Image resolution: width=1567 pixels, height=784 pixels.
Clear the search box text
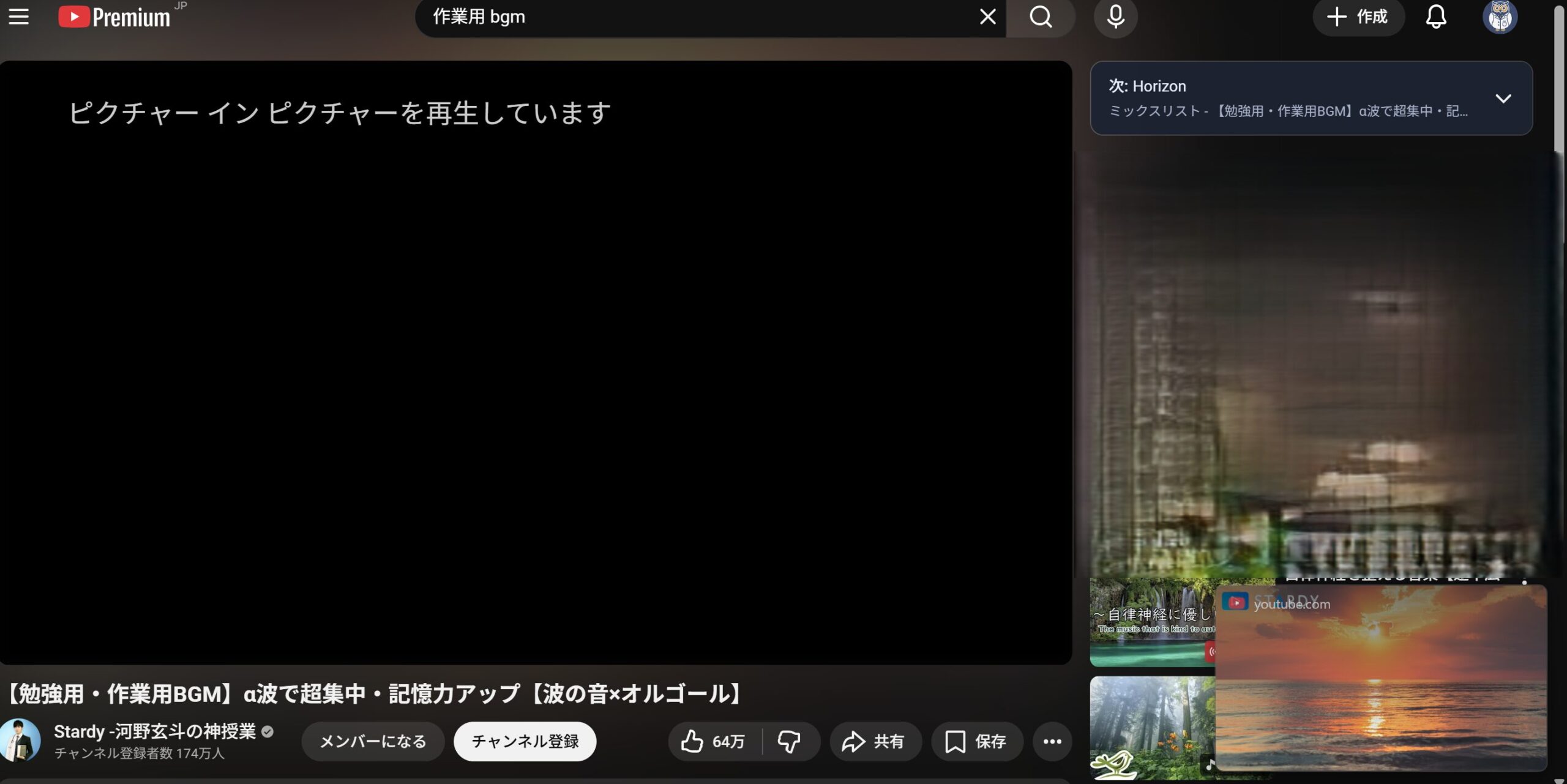[987, 17]
